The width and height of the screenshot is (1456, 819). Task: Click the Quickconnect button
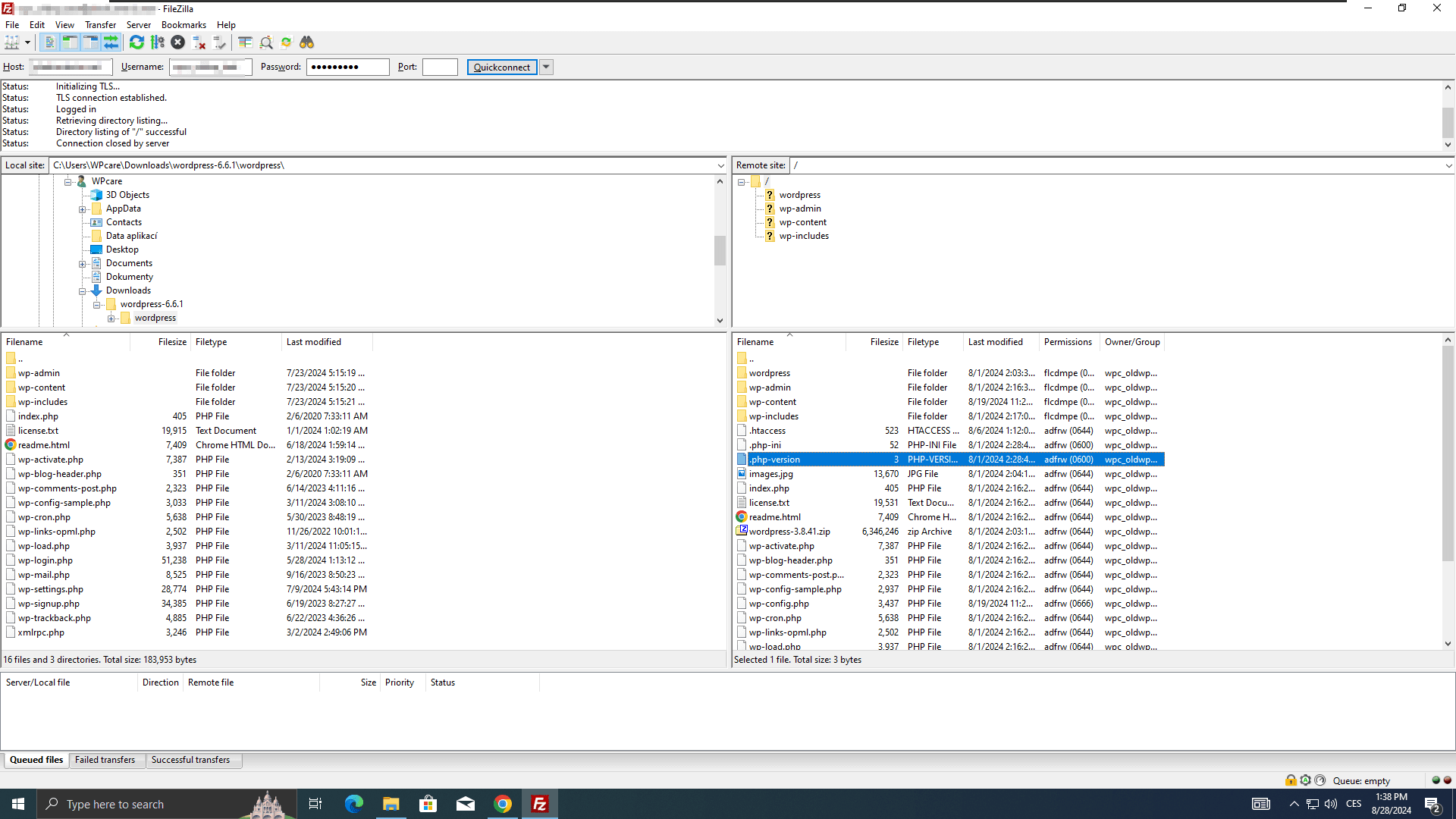pos(502,67)
